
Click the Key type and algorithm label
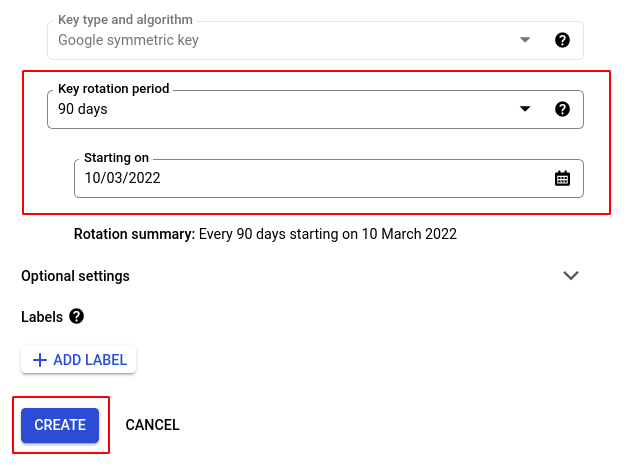pyautogui.click(x=125, y=20)
